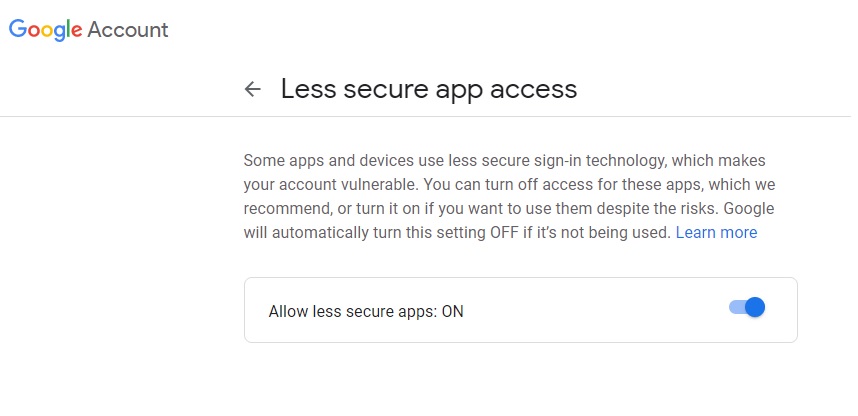Click the "Less secure app access" heading
The height and width of the screenshot is (416, 858).
point(429,89)
